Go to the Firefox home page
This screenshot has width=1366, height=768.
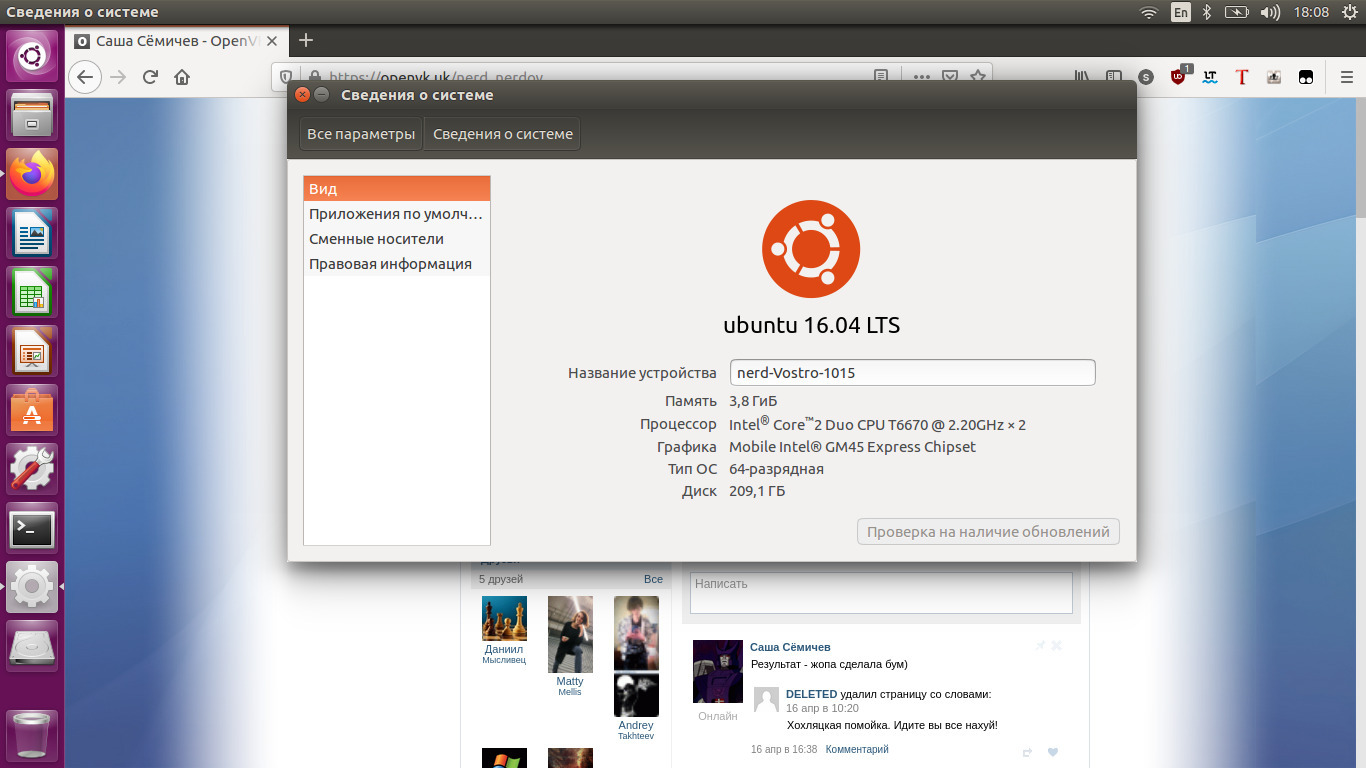coord(182,77)
